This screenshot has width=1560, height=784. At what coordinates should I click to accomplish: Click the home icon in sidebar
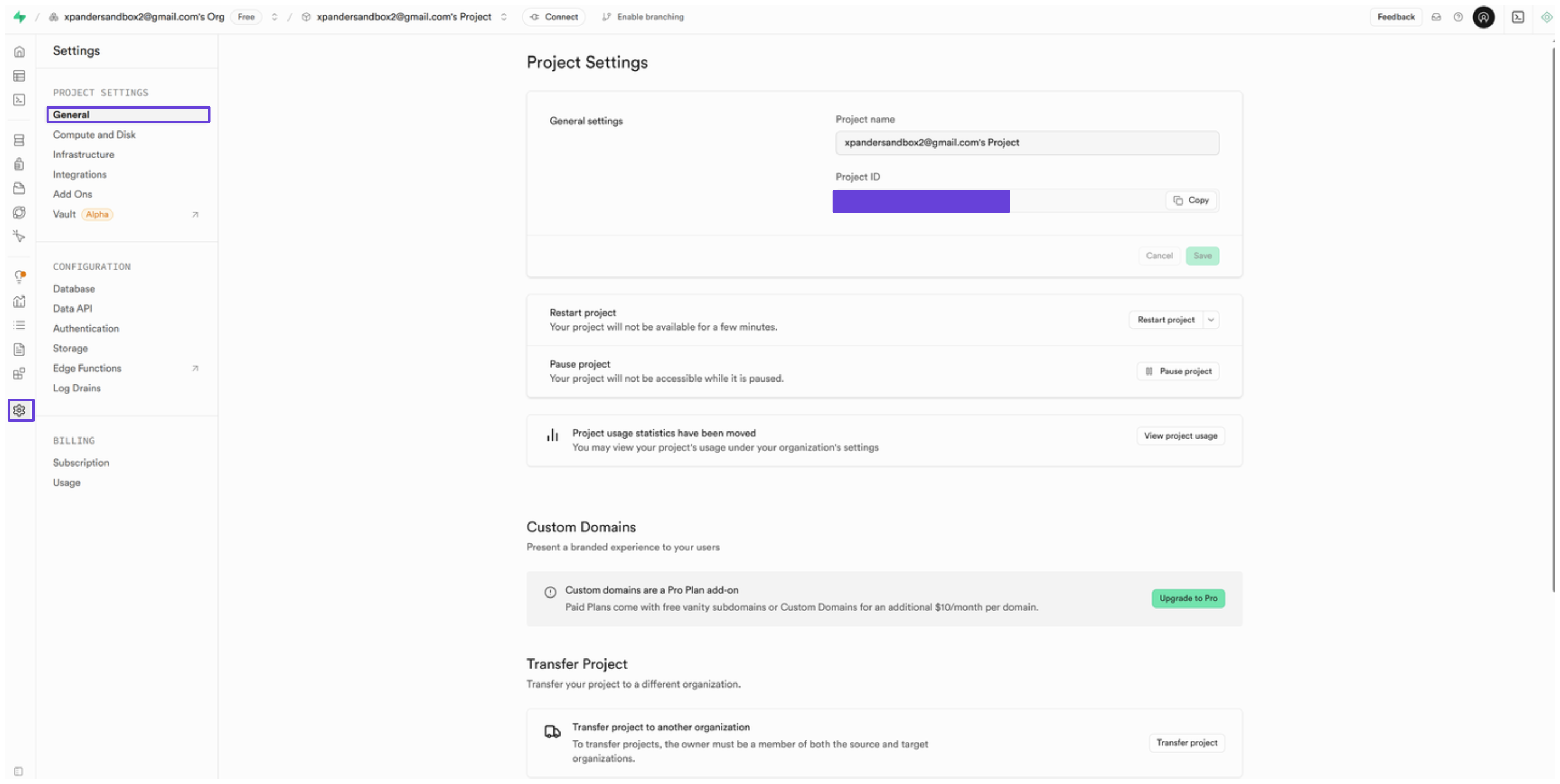click(x=19, y=52)
